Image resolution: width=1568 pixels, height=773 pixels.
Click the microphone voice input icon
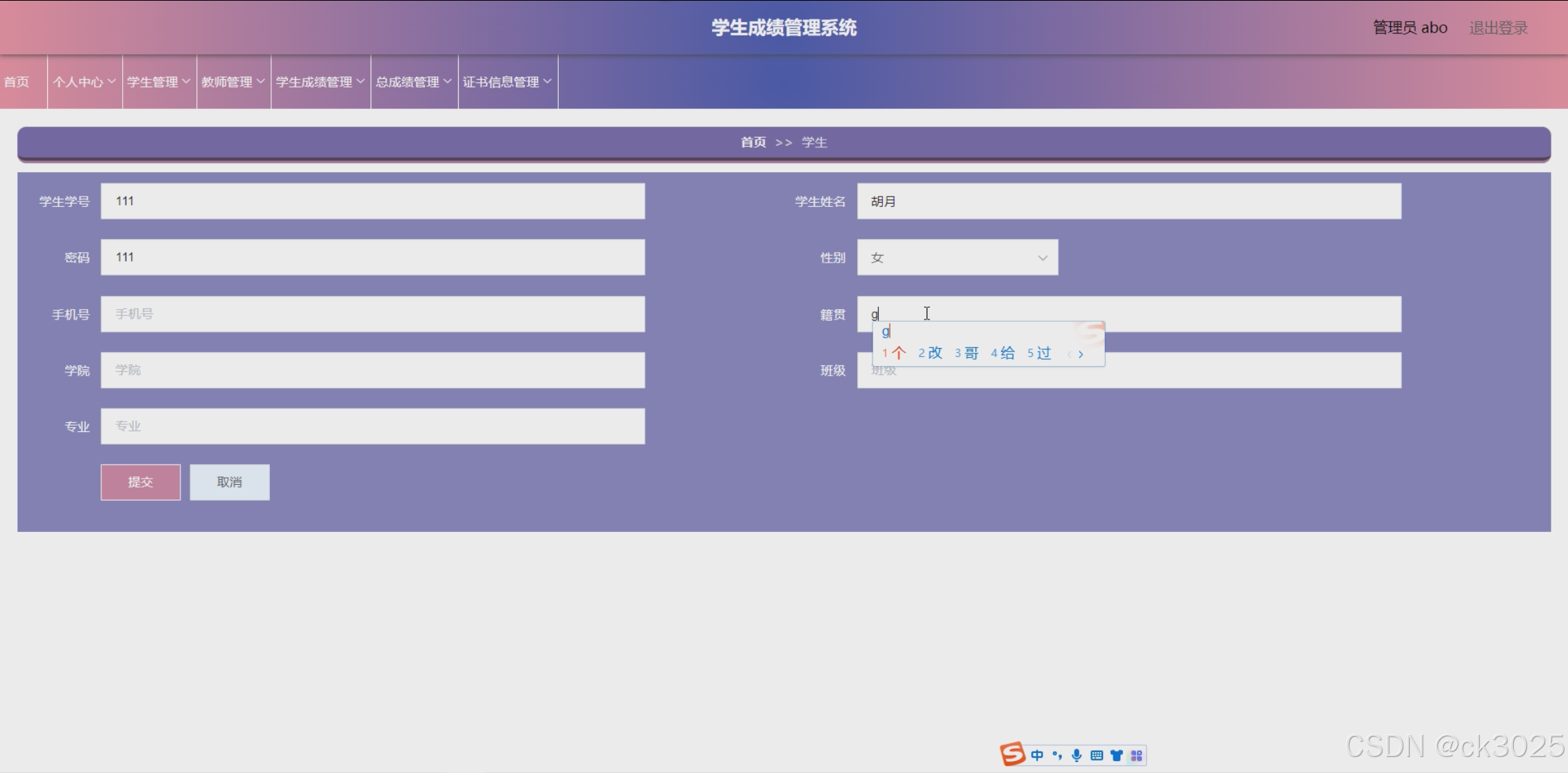(1077, 756)
